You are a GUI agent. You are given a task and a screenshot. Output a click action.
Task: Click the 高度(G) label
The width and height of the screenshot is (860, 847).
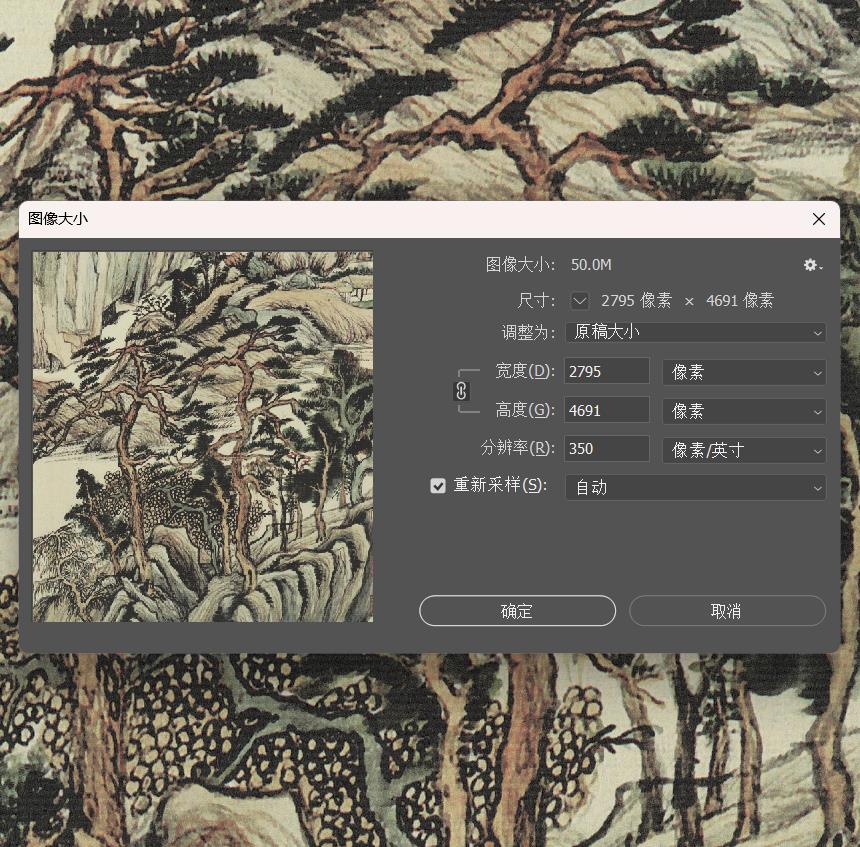pyautogui.click(x=525, y=410)
